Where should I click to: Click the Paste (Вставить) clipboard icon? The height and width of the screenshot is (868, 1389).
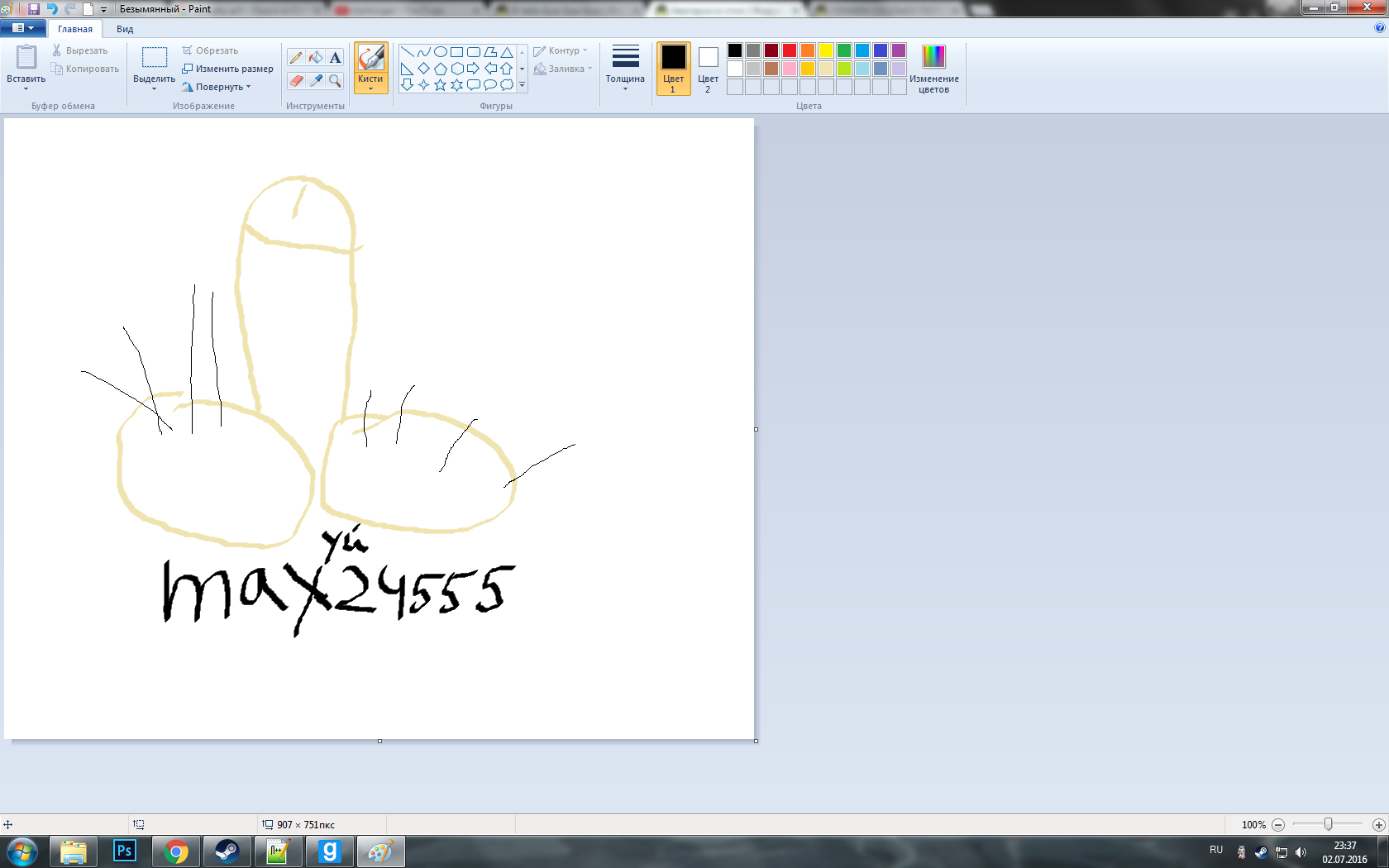tap(26, 57)
